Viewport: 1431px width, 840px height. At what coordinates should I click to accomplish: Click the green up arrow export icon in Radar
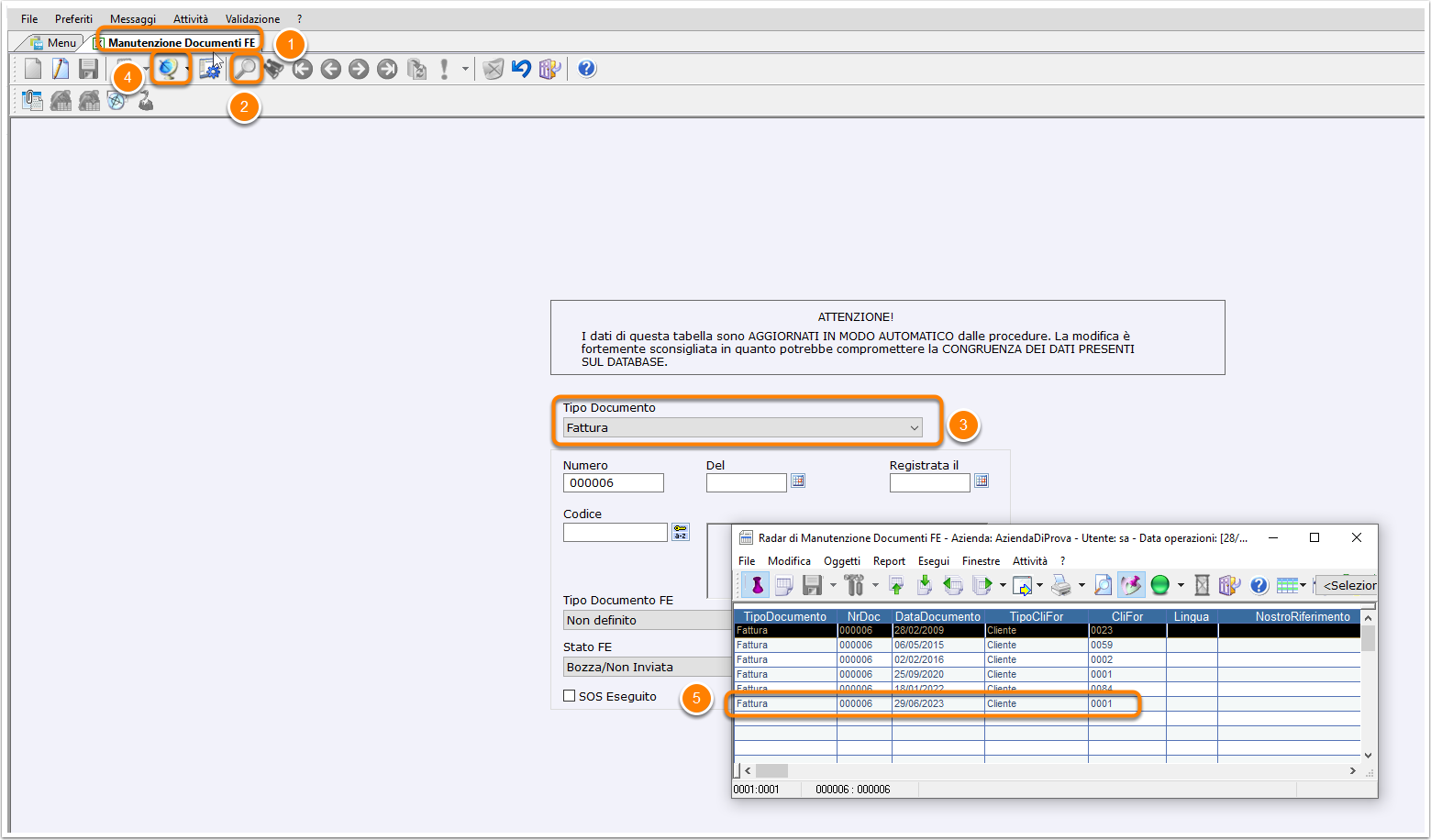pyautogui.click(x=896, y=585)
